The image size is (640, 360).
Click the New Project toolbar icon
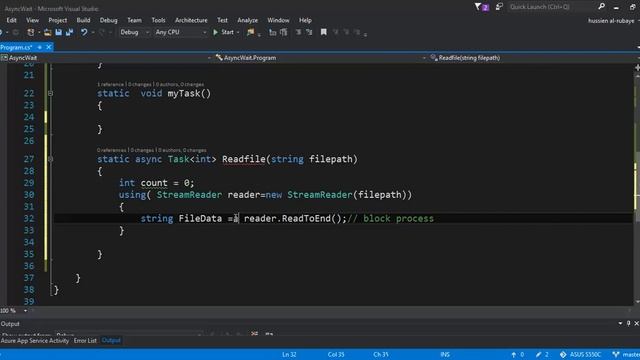31,32
